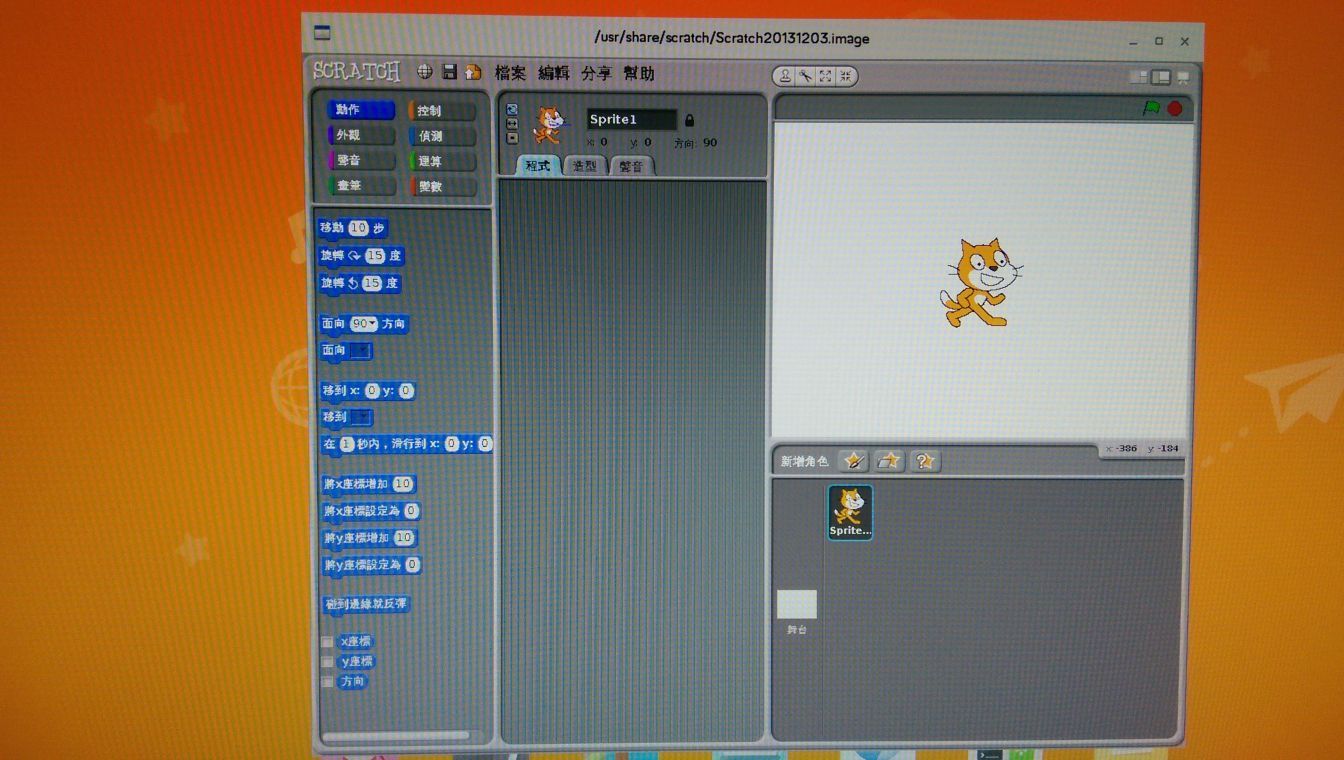Click the SCRATCH logo
The image size is (1344, 760).
356,71
